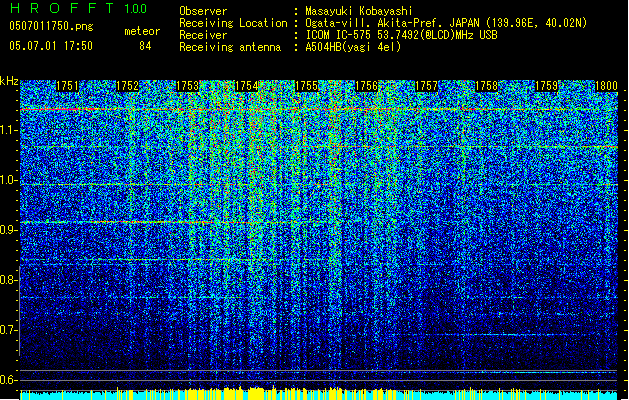Click the 1757 time marker
Image resolution: width=629 pixels, height=400 pixels.
(x=426, y=86)
